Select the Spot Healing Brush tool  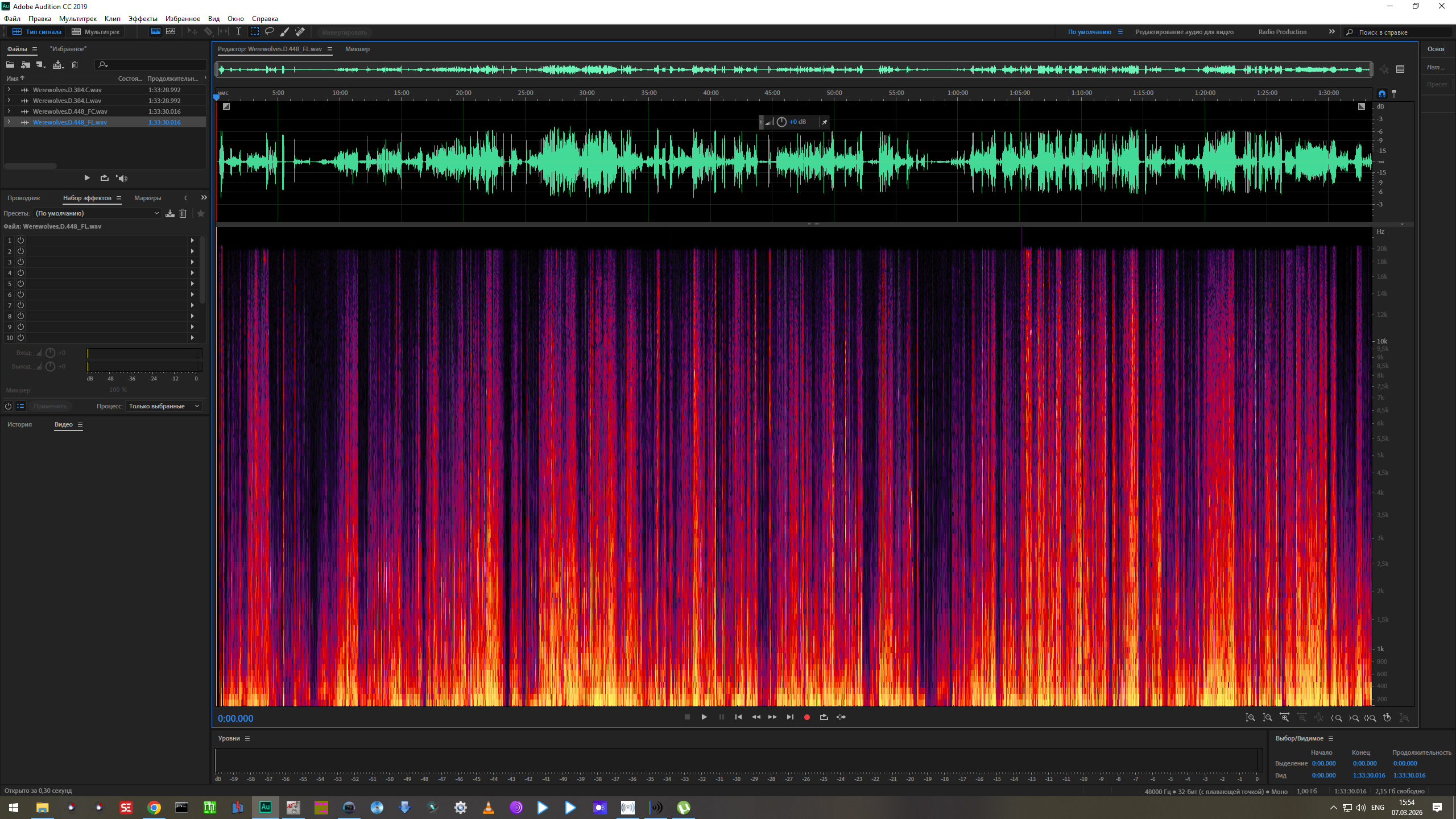(x=300, y=32)
